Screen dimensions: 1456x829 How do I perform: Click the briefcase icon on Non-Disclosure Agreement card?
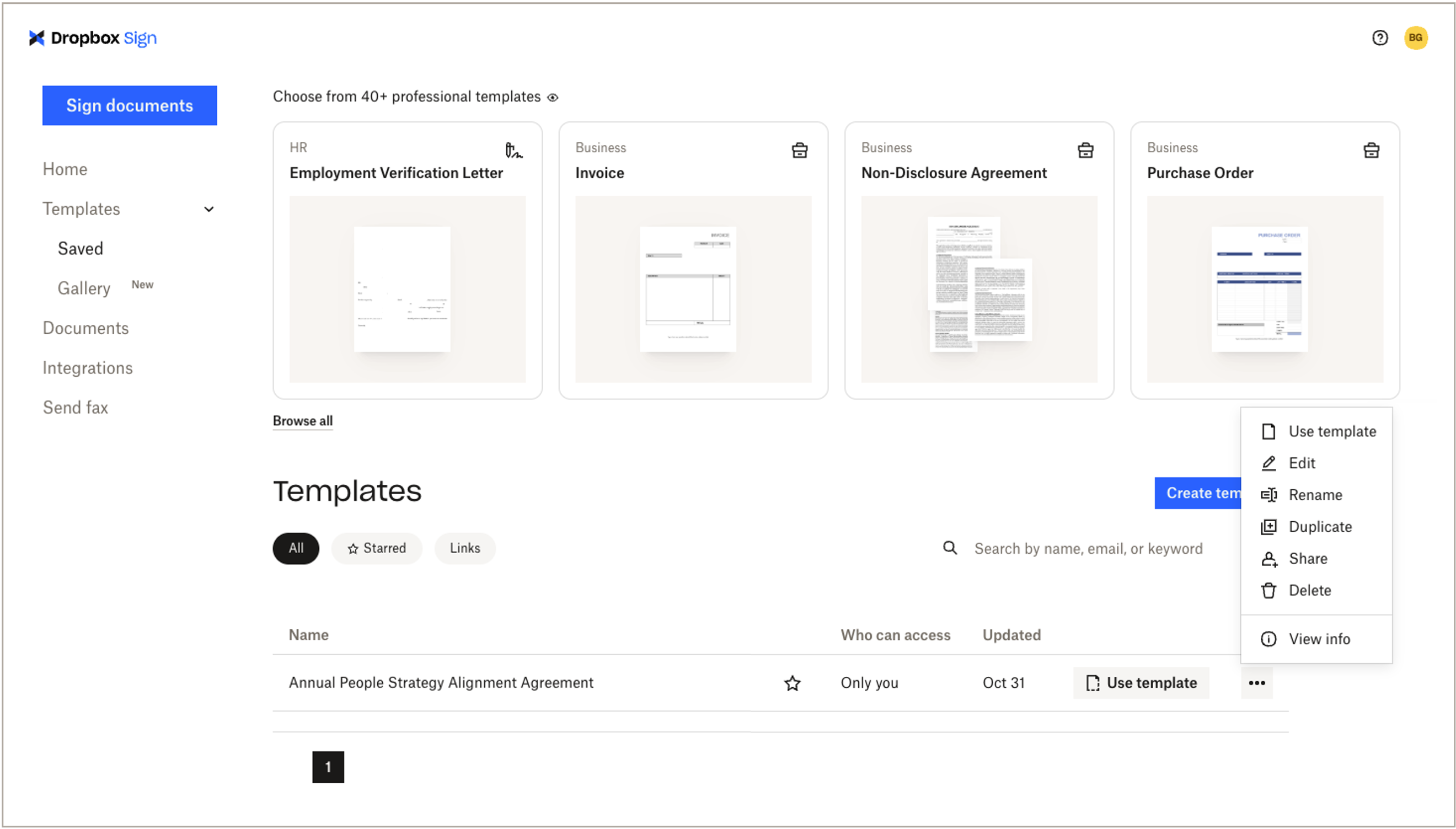[x=1085, y=149]
